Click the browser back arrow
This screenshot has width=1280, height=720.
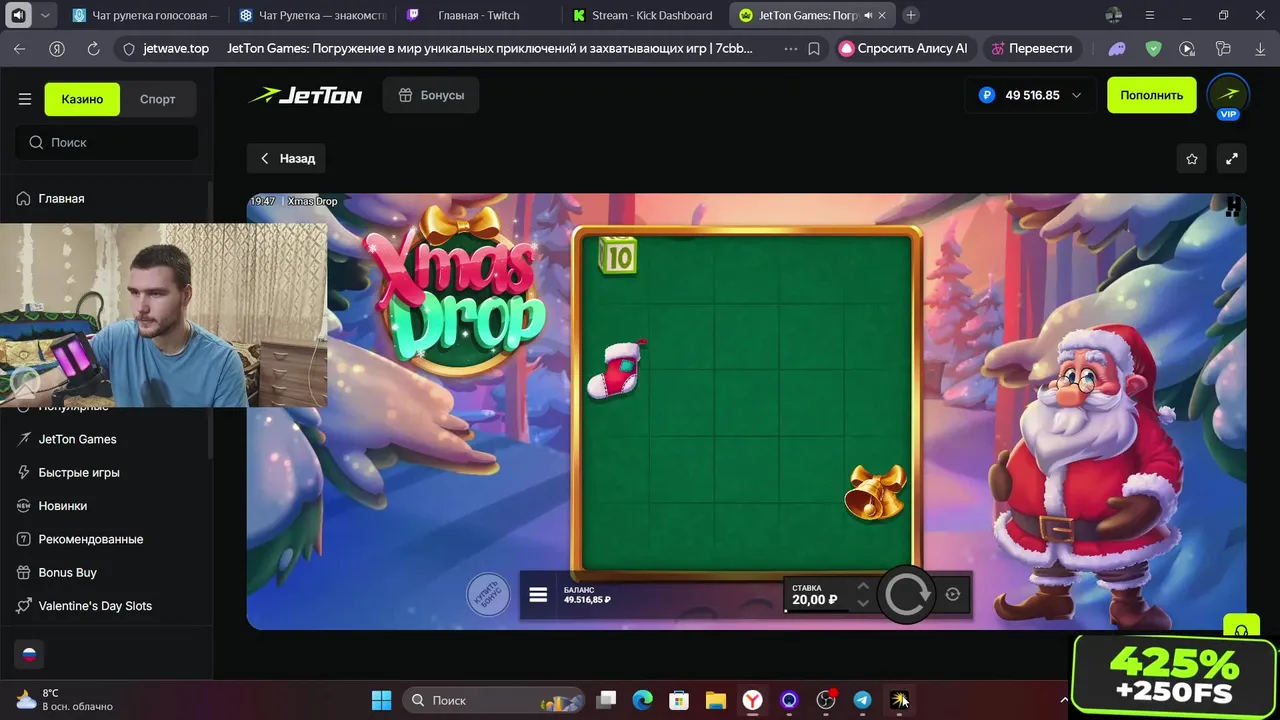coord(20,48)
